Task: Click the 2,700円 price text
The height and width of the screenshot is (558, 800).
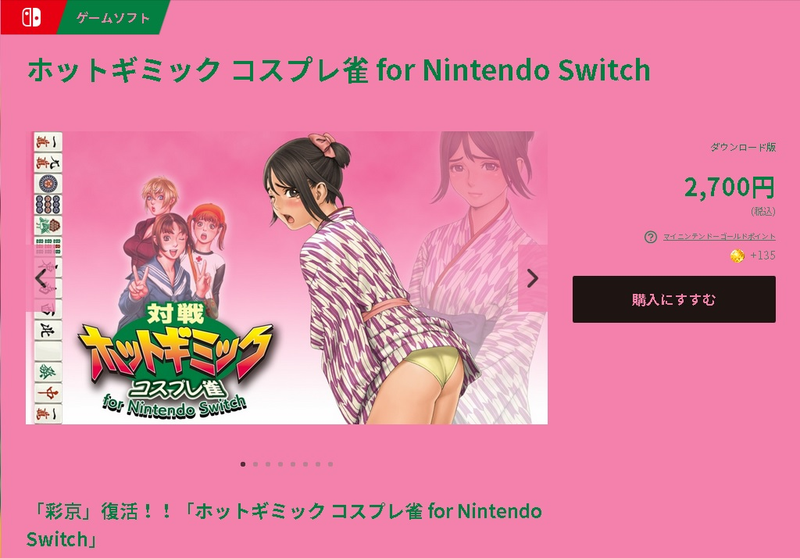Action: click(730, 187)
